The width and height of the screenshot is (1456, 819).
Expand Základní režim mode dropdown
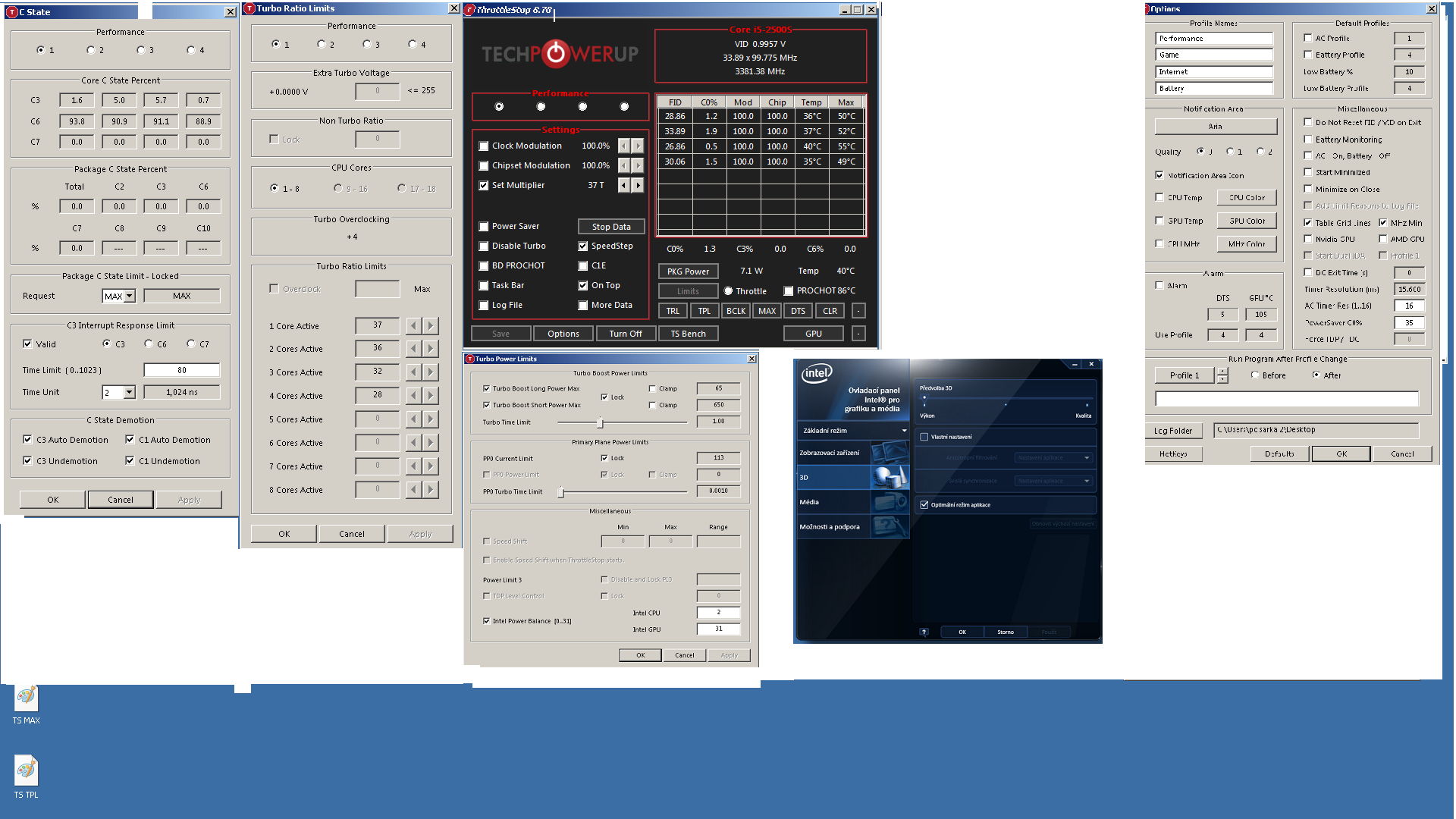[904, 430]
